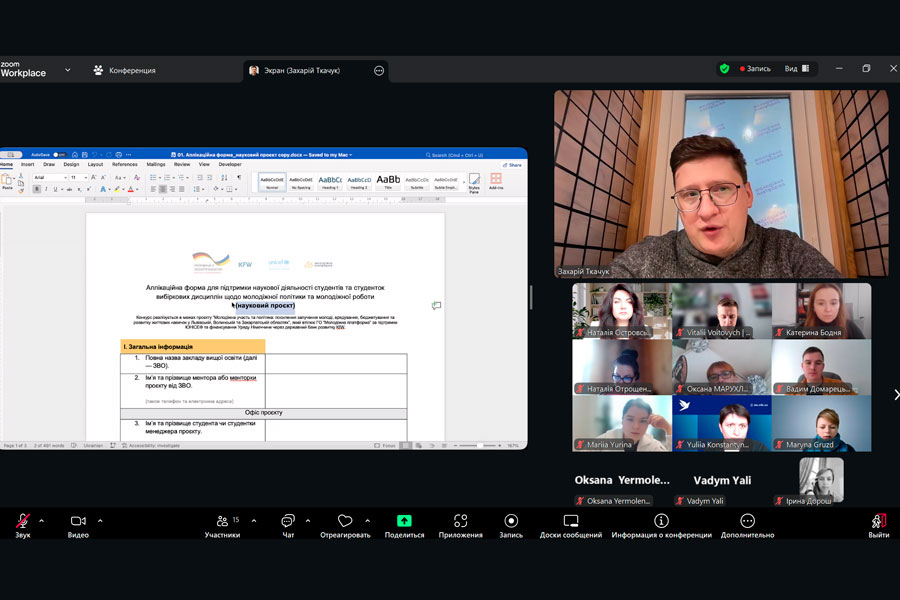Unmute microphone with the Звук button
900x600 pixels.
click(x=22, y=521)
